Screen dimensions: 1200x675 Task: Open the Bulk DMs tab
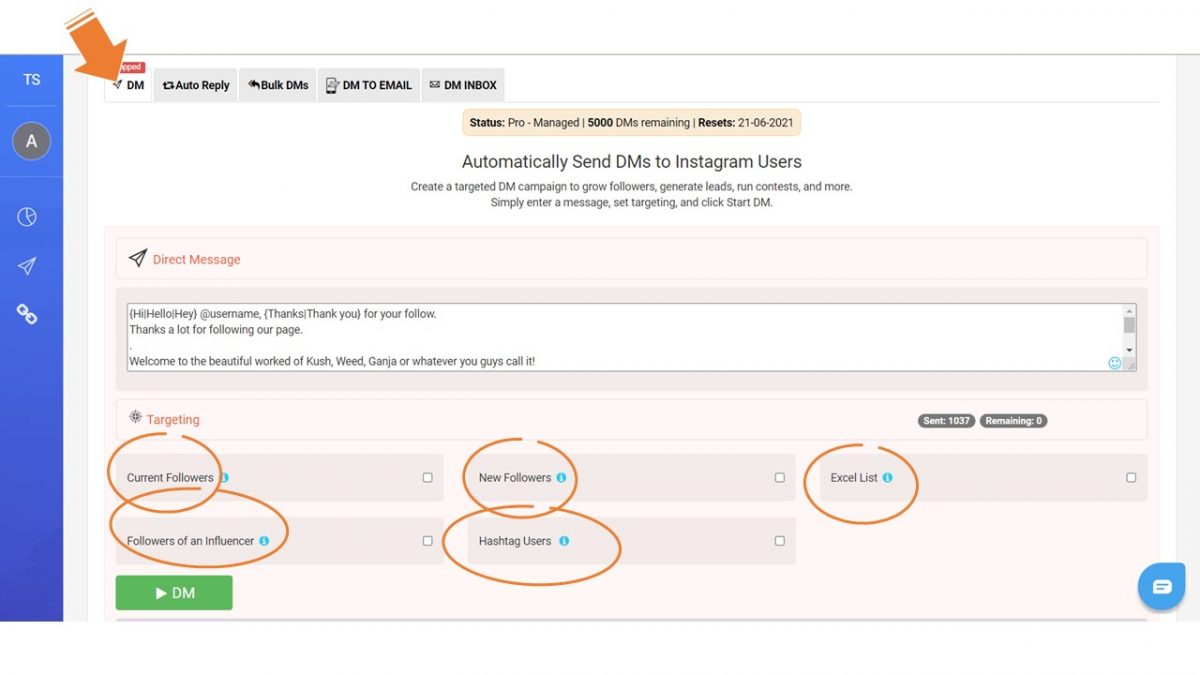278,86
